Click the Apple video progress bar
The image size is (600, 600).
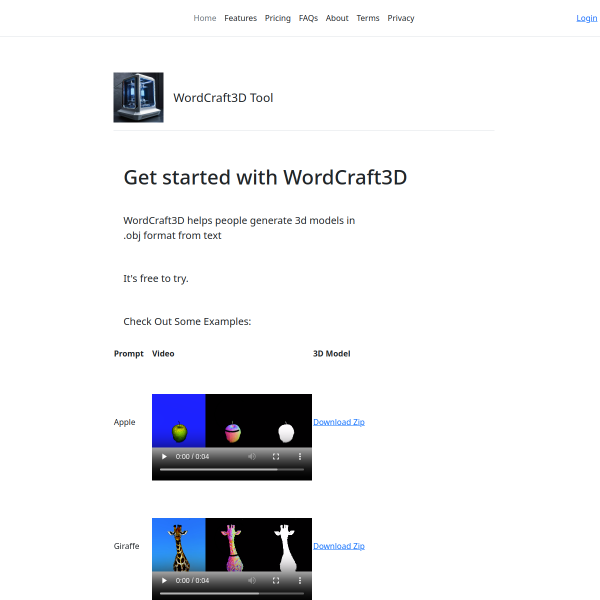coord(232,469)
